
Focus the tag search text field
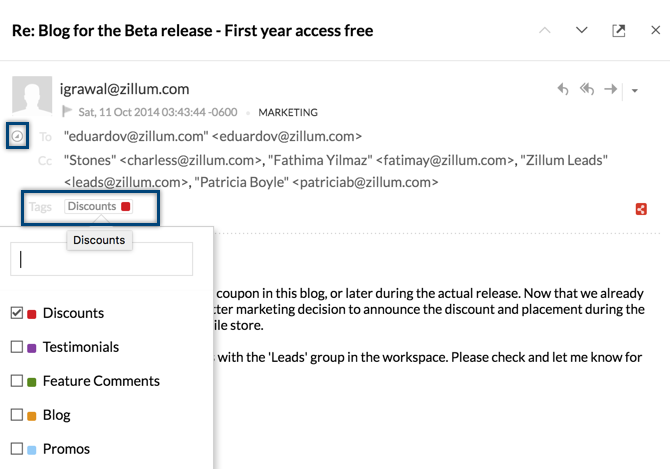tap(101, 259)
